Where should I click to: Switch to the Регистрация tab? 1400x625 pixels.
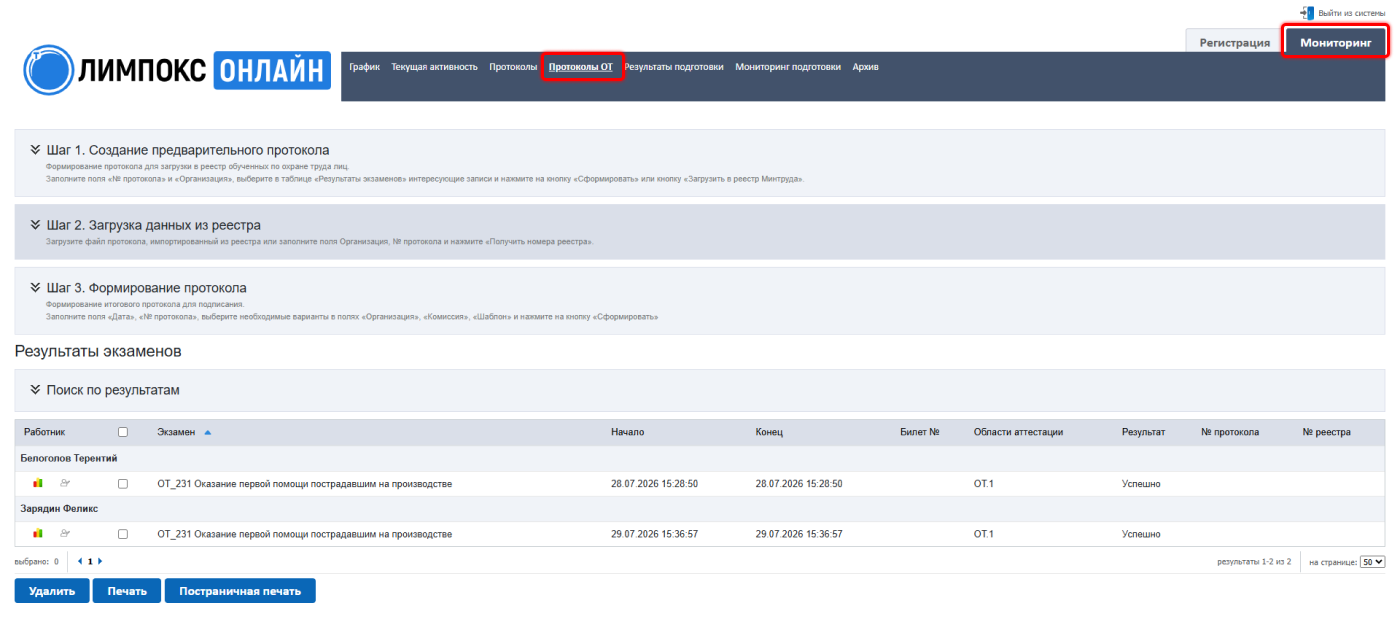[1234, 43]
